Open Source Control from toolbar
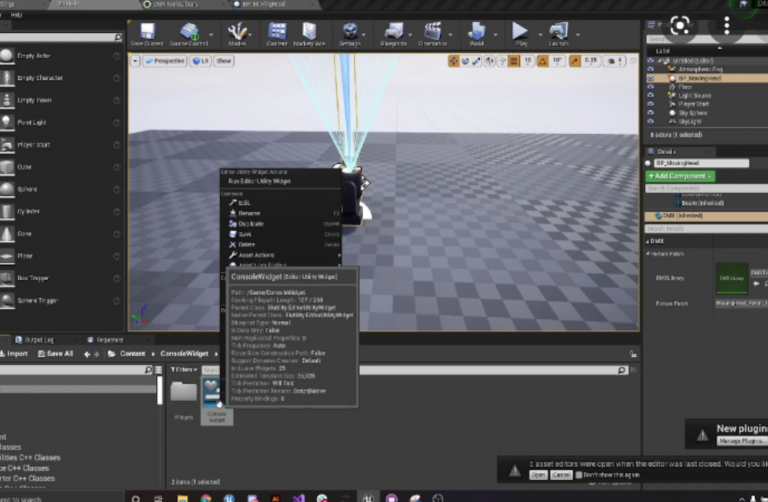 (x=189, y=34)
